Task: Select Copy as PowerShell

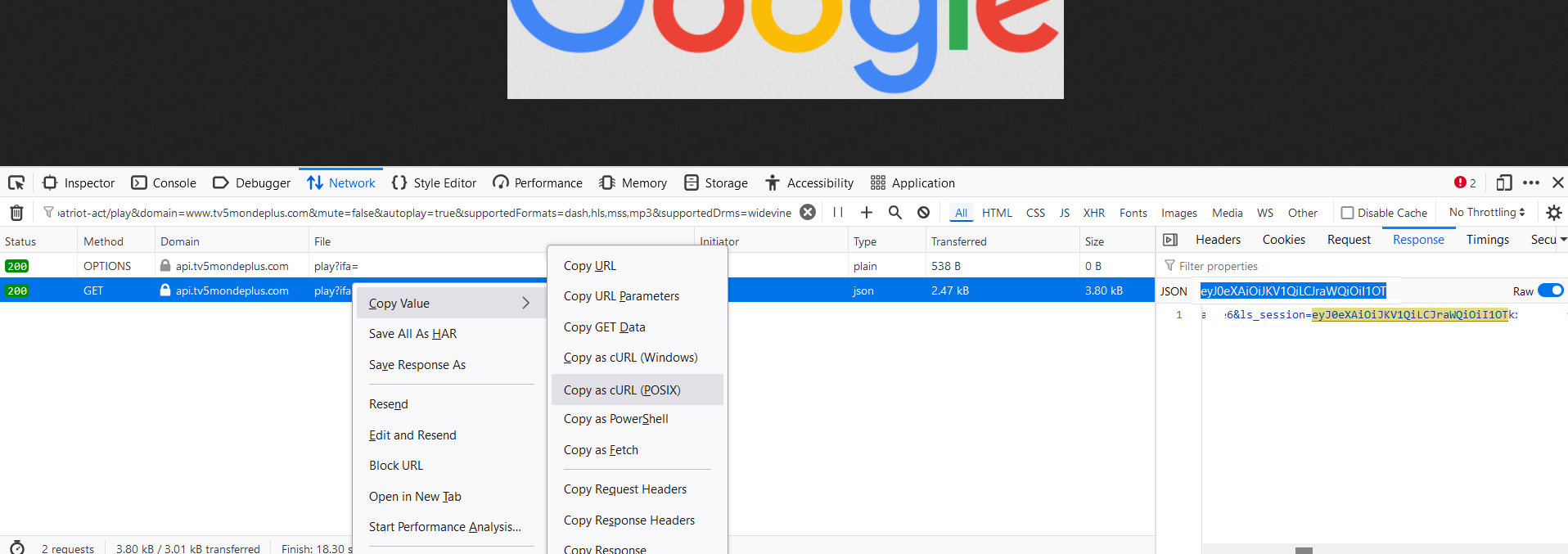Action: [x=615, y=419]
